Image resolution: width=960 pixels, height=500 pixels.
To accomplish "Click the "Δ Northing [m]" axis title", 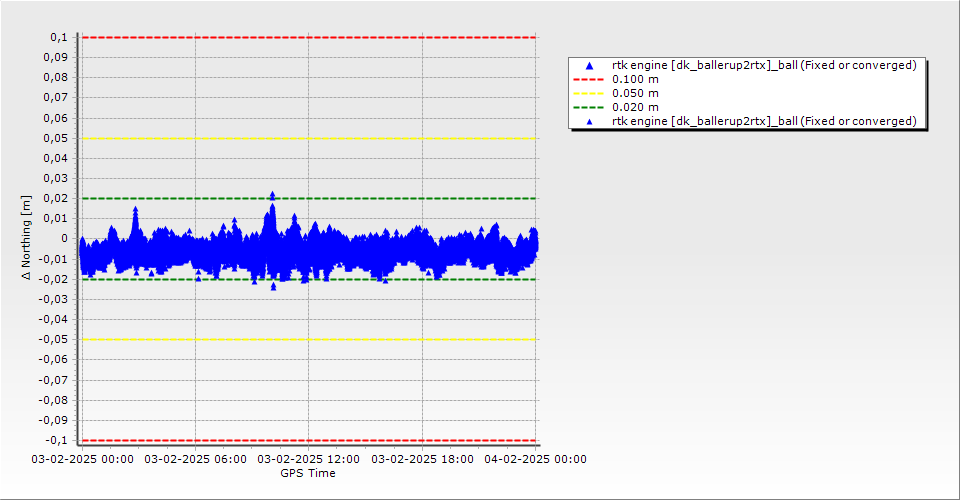I will point(26,237).
